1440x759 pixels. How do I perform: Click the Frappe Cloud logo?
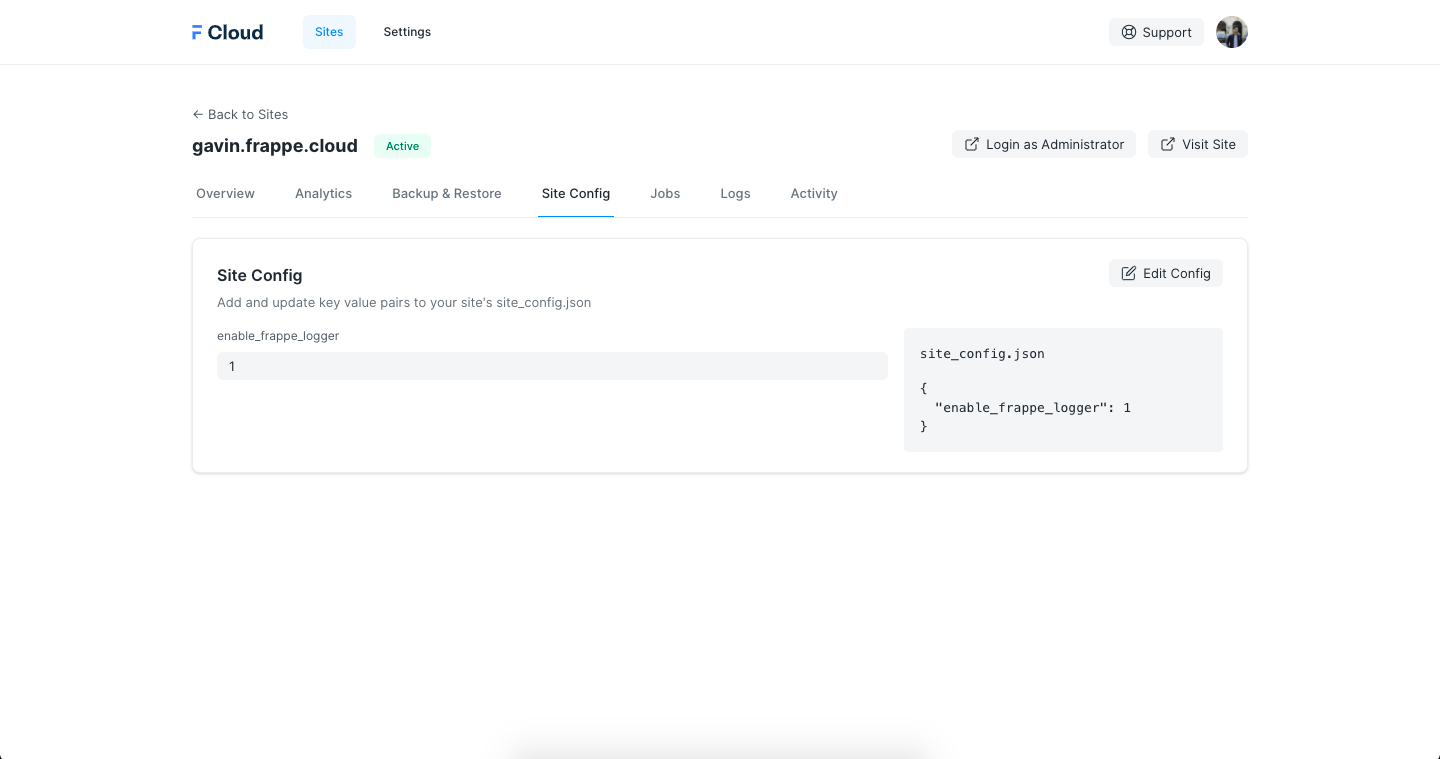coord(227,32)
